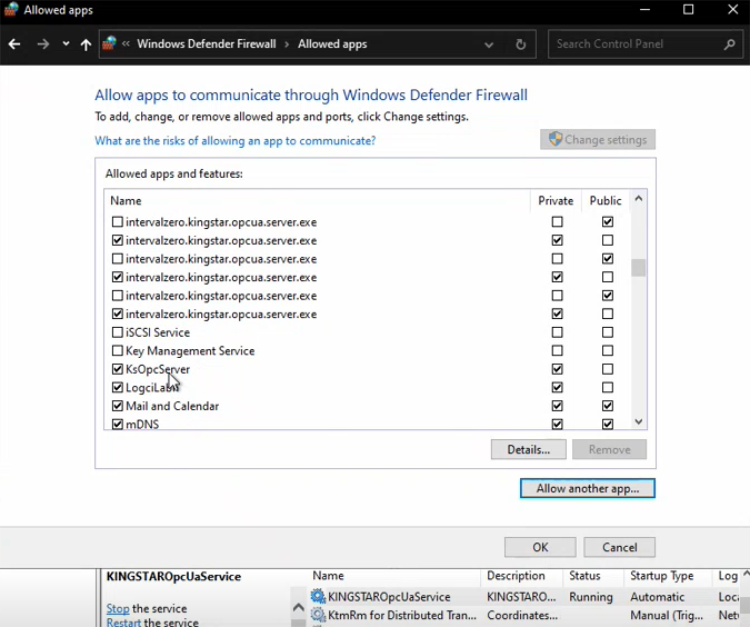Enable Public for iSCSI Service
The image size is (750, 627).
(607, 332)
